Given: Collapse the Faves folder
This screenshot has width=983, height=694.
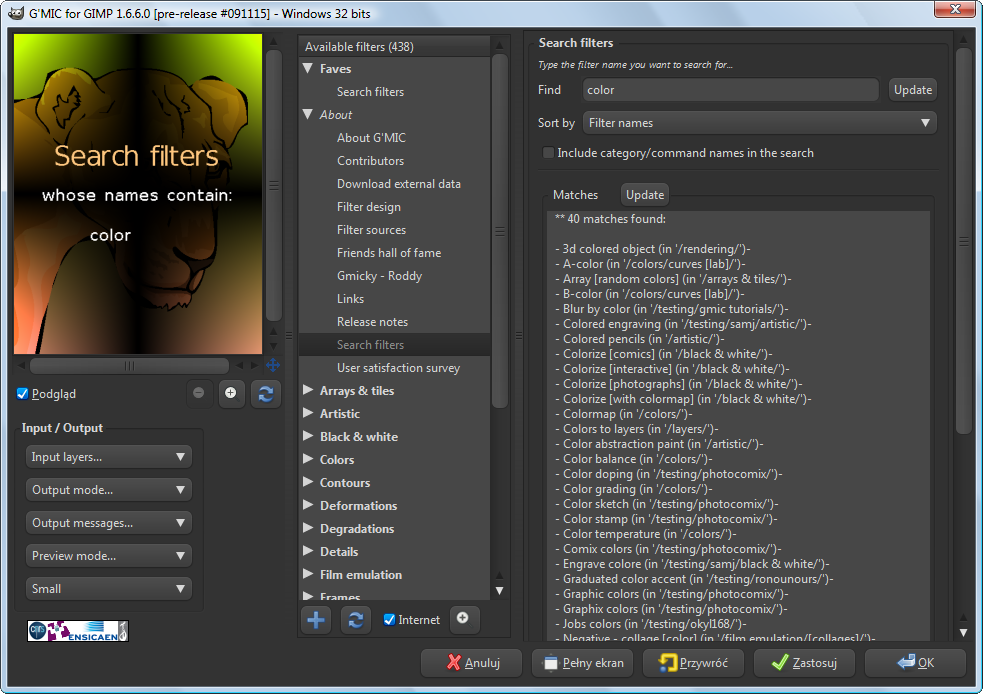Looking at the screenshot, I should pos(308,68).
